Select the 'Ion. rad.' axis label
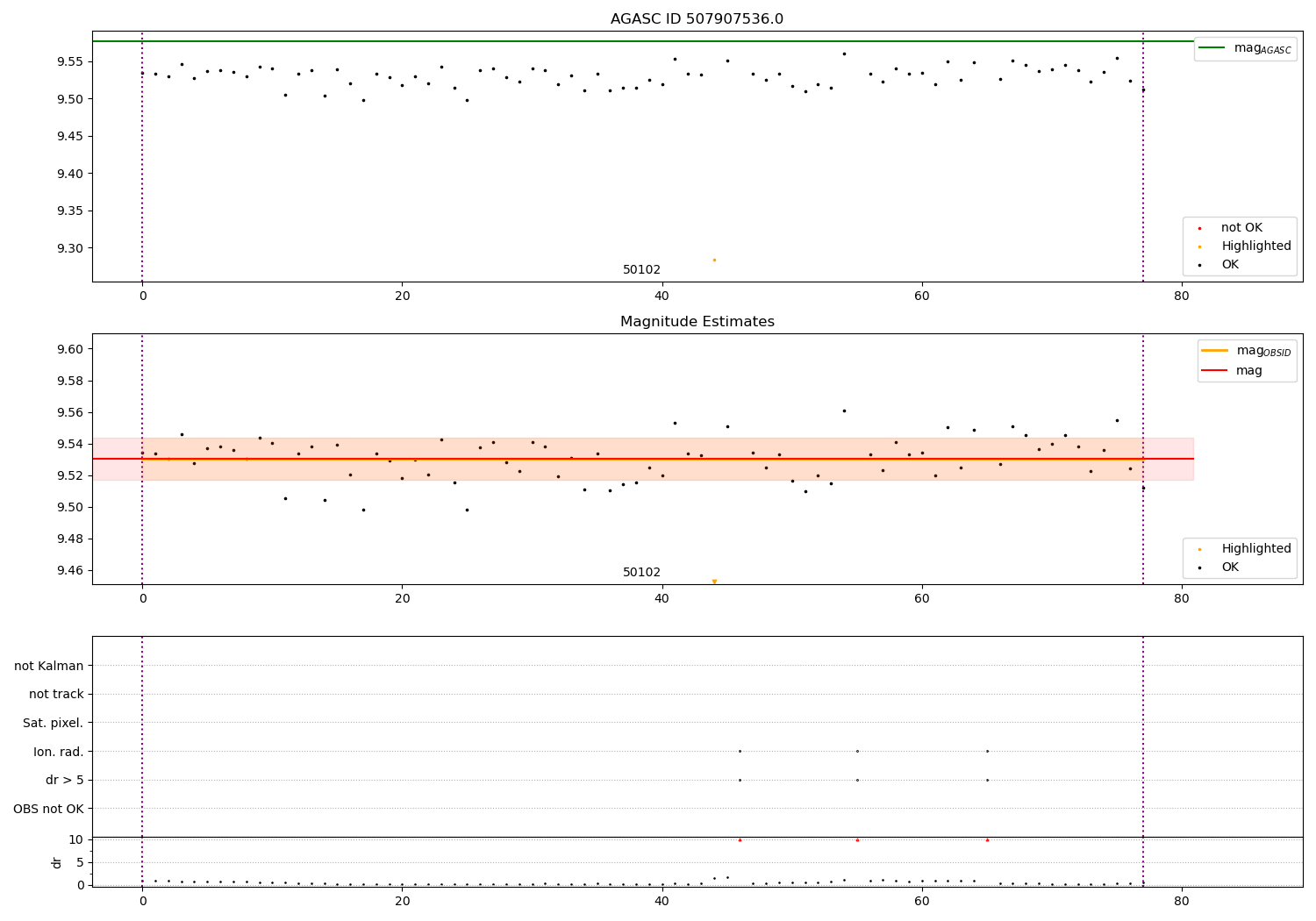 click(59, 752)
